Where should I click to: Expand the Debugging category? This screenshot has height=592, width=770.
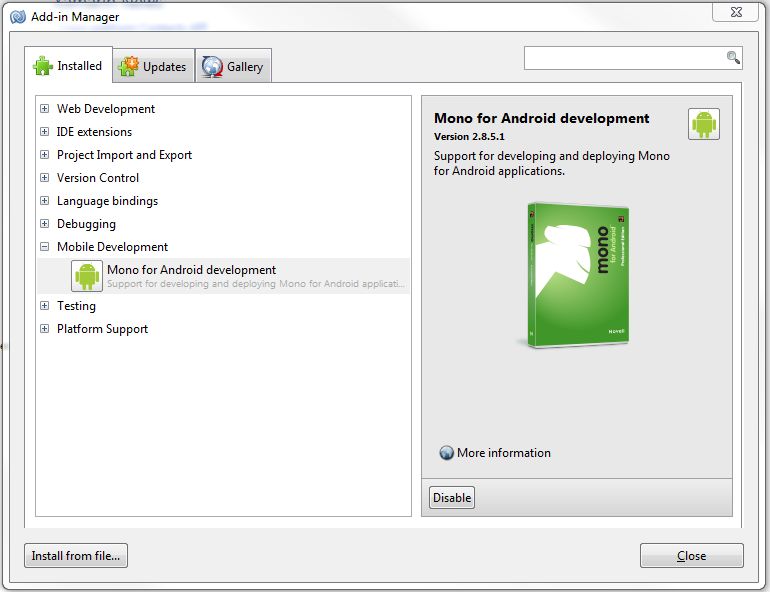pos(45,224)
